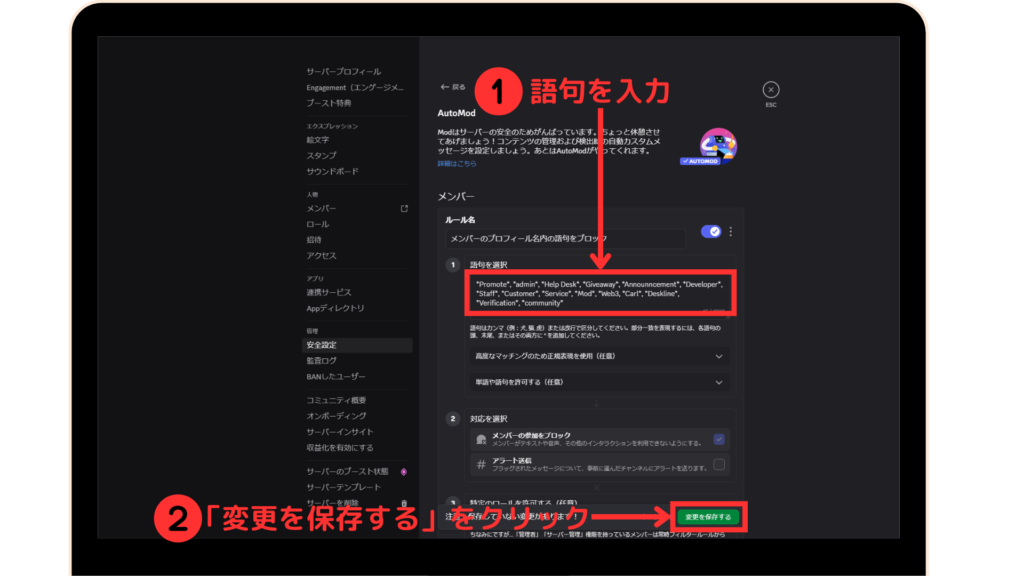Click the AutoMod robot mascot image
This screenshot has height=576, width=1024.
pos(717,145)
